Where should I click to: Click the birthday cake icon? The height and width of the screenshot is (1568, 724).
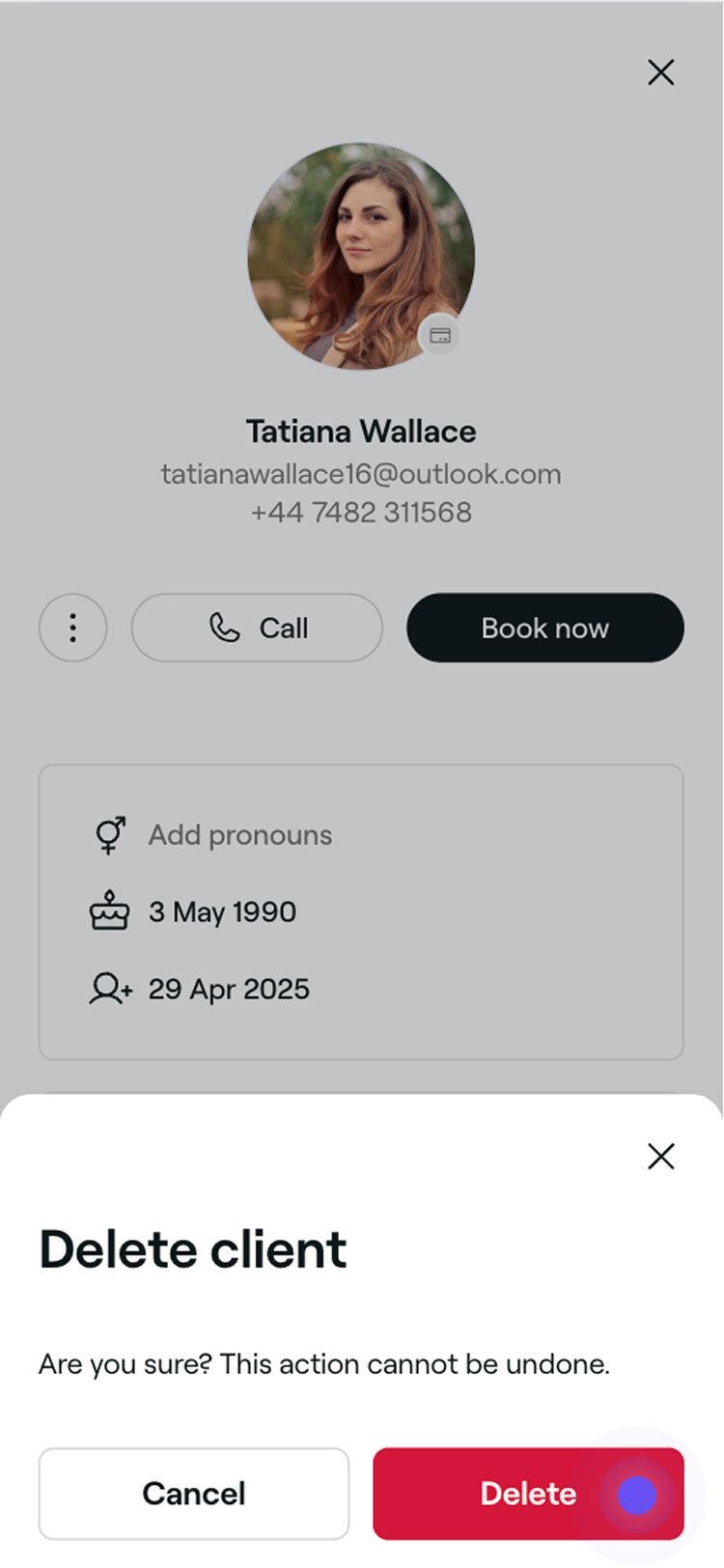pyautogui.click(x=109, y=911)
